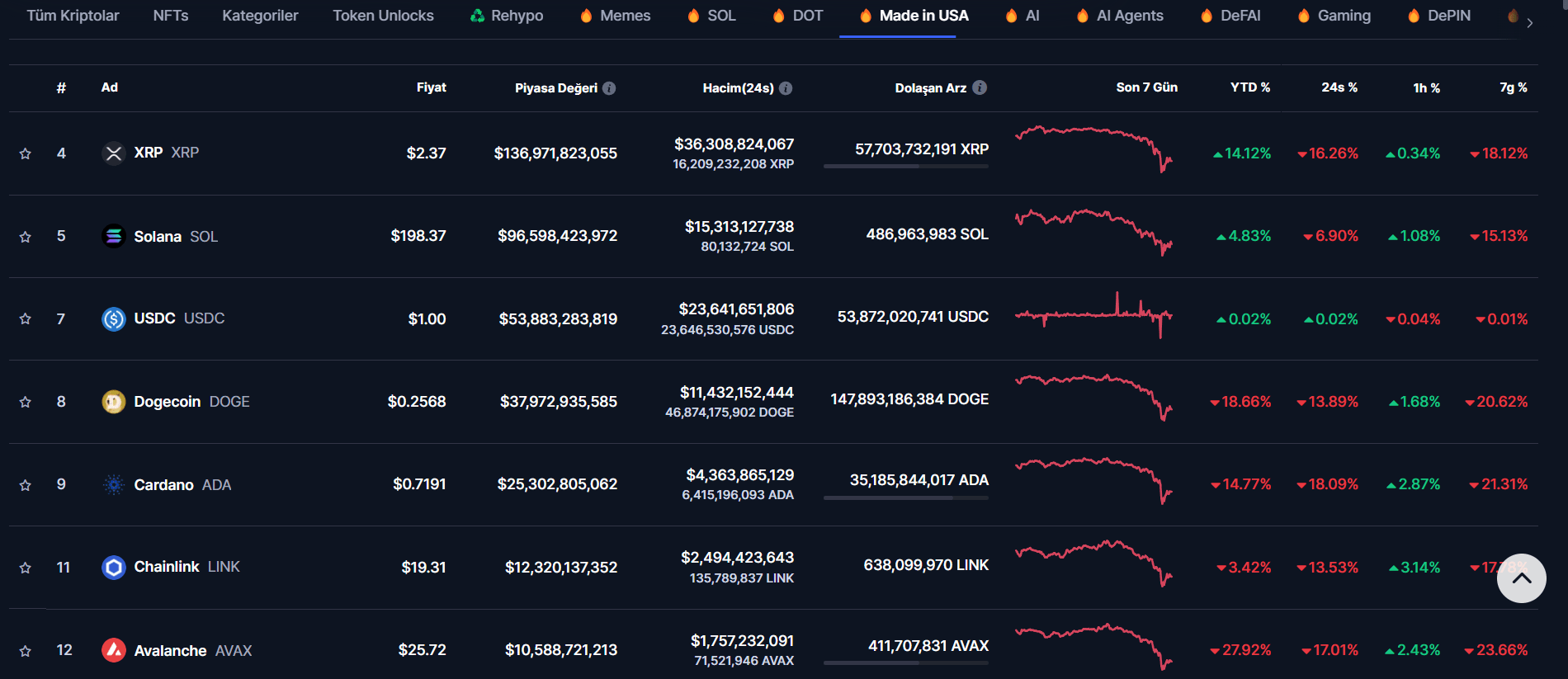Click the USDC coin logo icon
Viewport: 1568px width, 679px height.
(114, 318)
